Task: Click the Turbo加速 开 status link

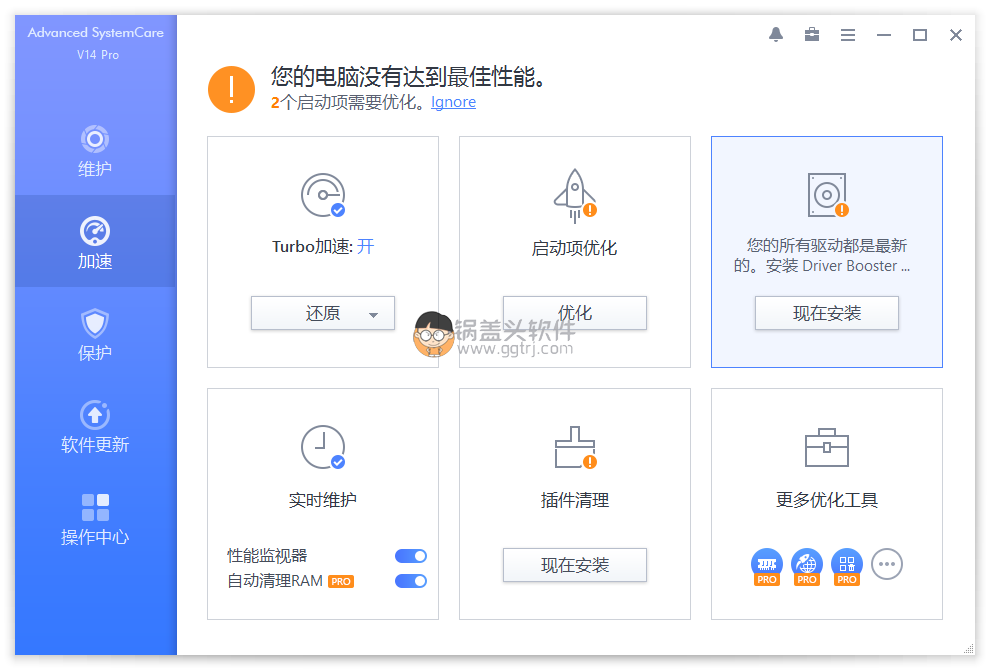Action: [366, 246]
